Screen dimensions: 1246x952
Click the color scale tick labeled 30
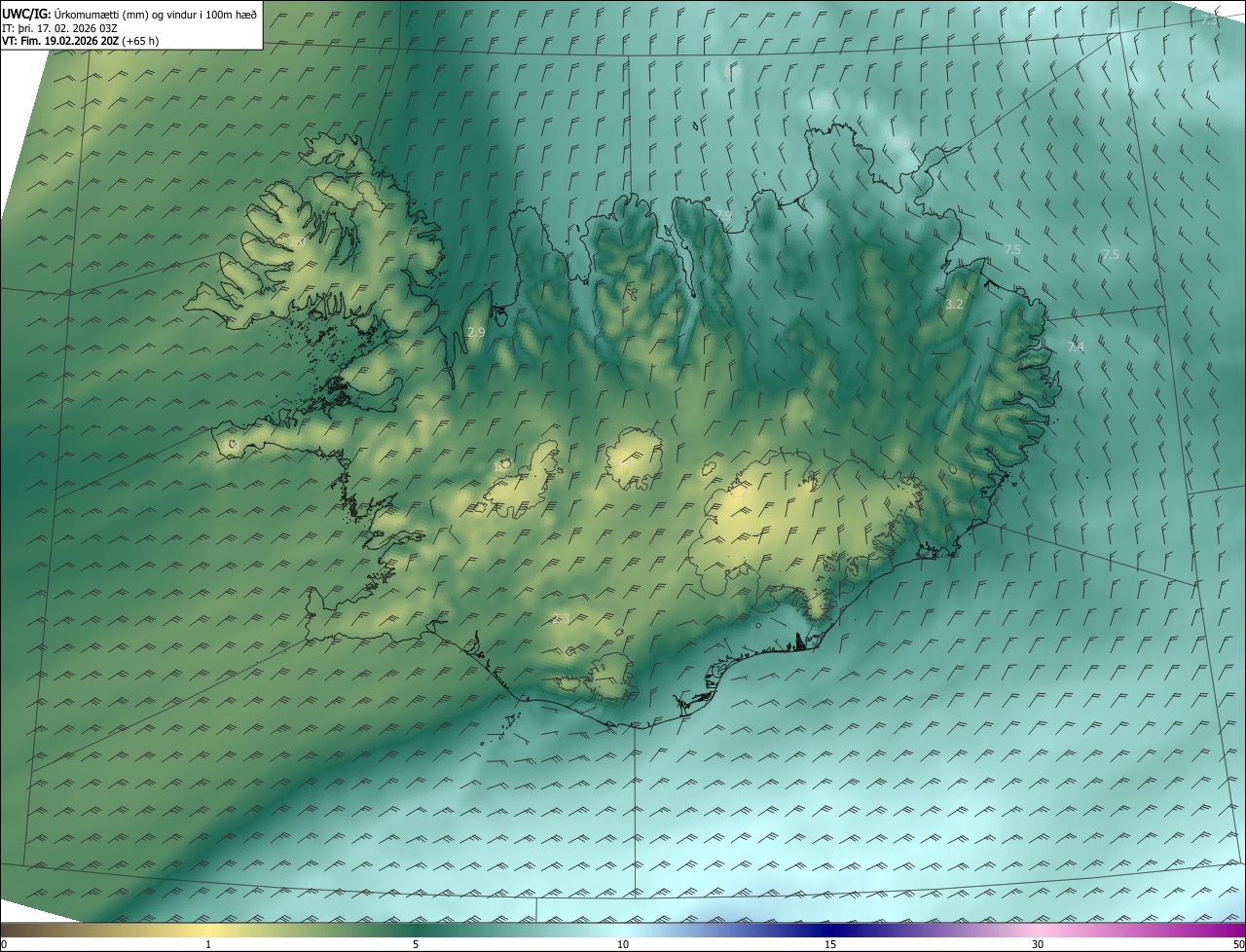pos(1038,944)
